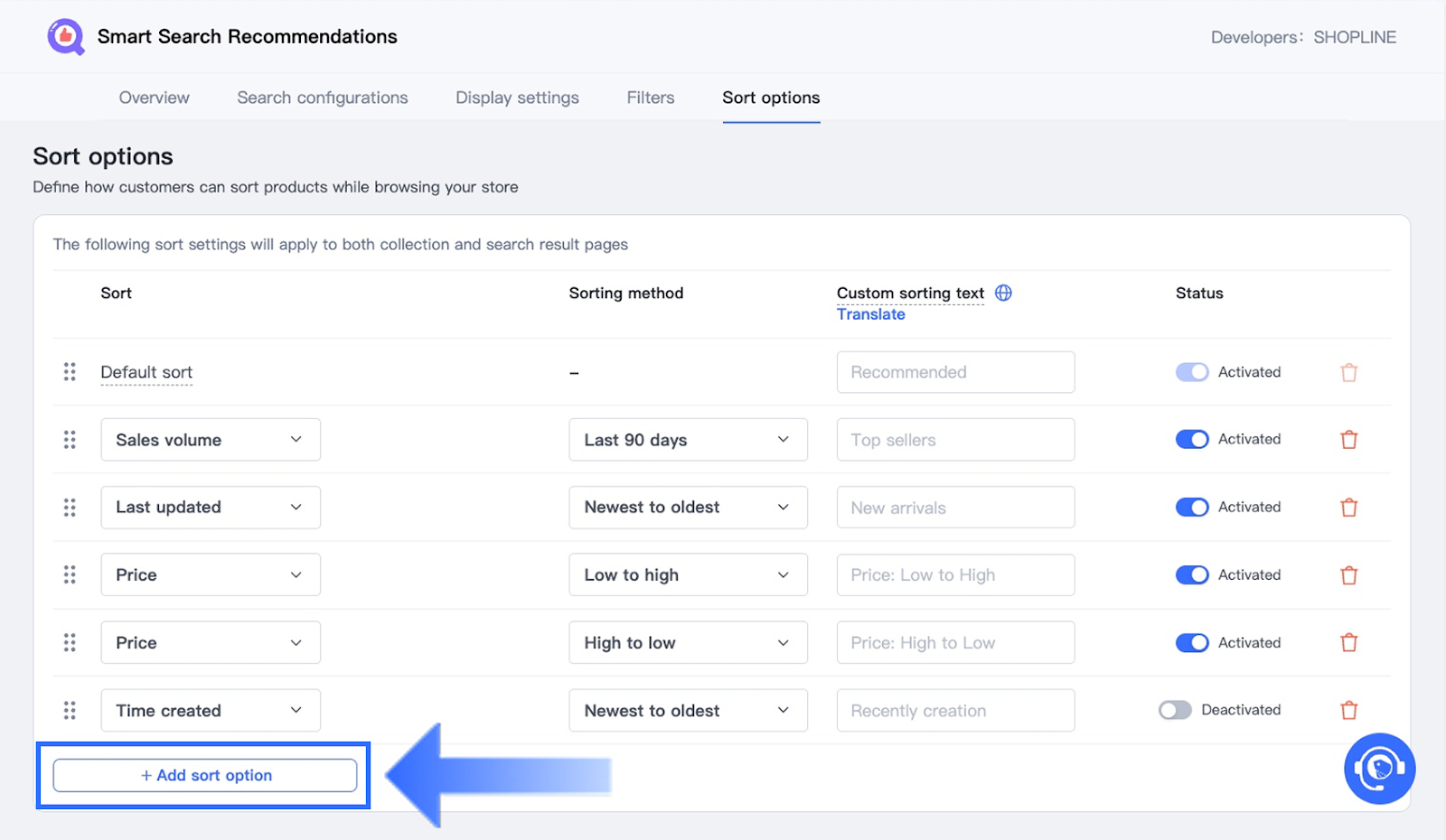The height and width of the screenshot is (840, 1446).
Task: Open the High to low sorting method dropdown
Action: pyautogui.click(x=688, y=643)
